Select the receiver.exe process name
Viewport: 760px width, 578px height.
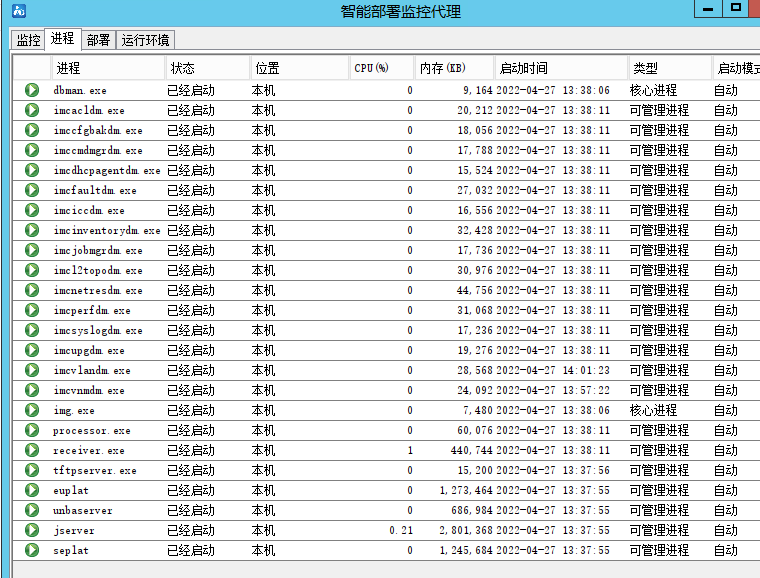[89, 451]
